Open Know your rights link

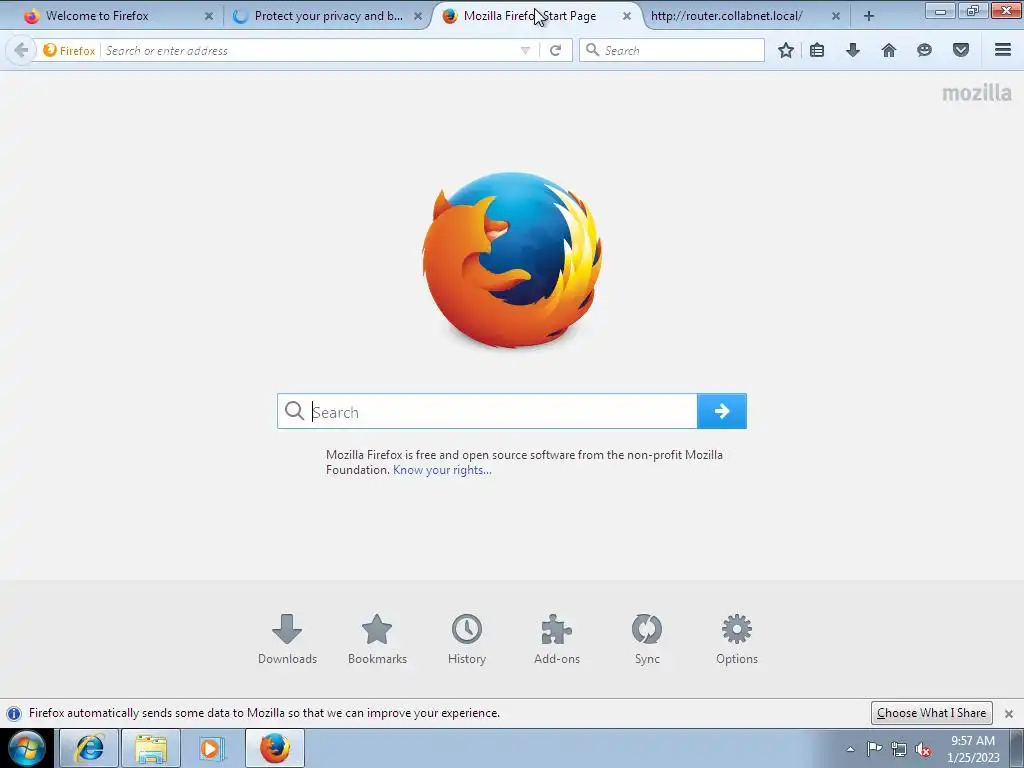[x=442, y=470]
